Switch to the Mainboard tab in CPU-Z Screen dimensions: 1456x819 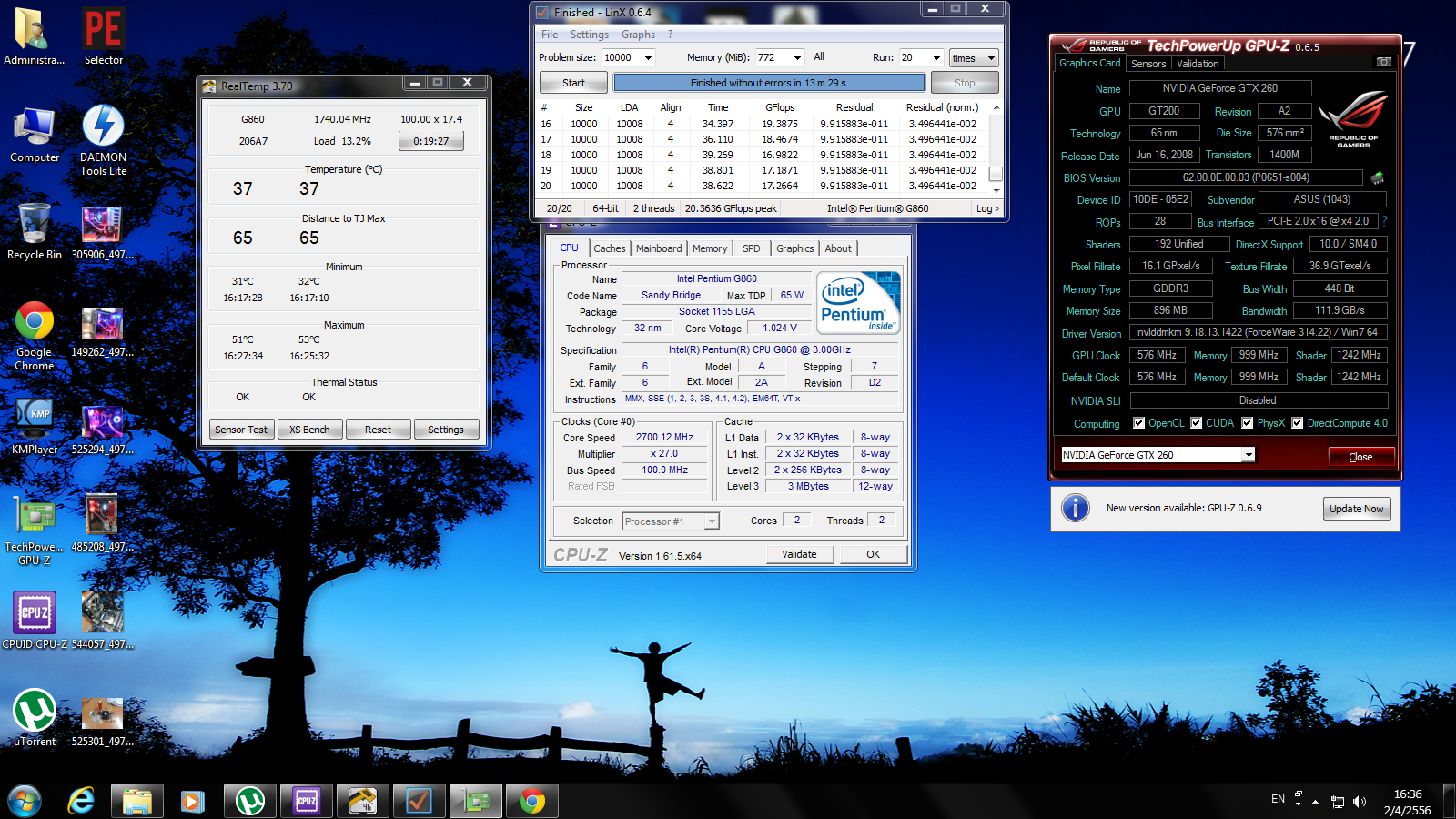pos(659,248)
